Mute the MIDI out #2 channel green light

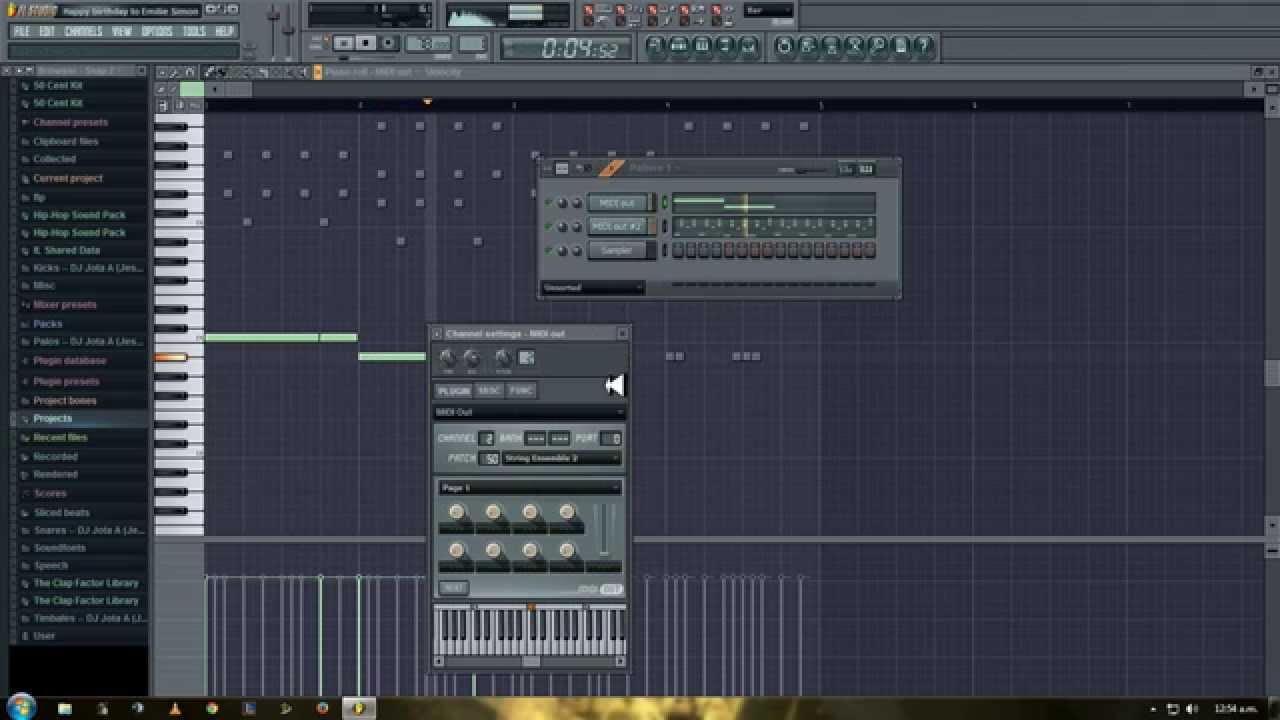548,227
